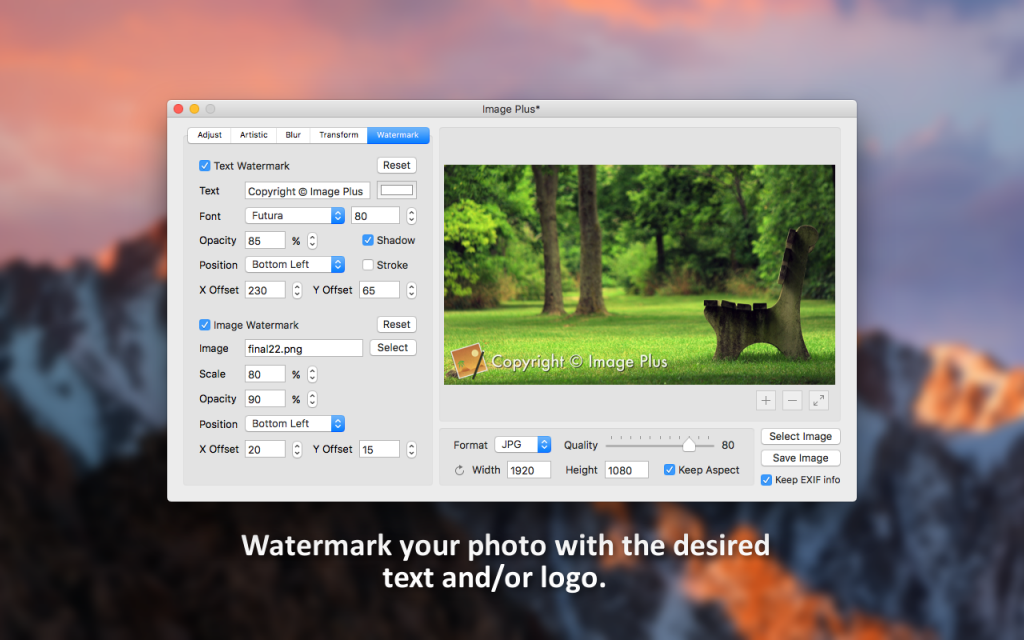The image size is (1024, 640).
Task: Enable the Stroke checkbox
Action: click(368, 265)
